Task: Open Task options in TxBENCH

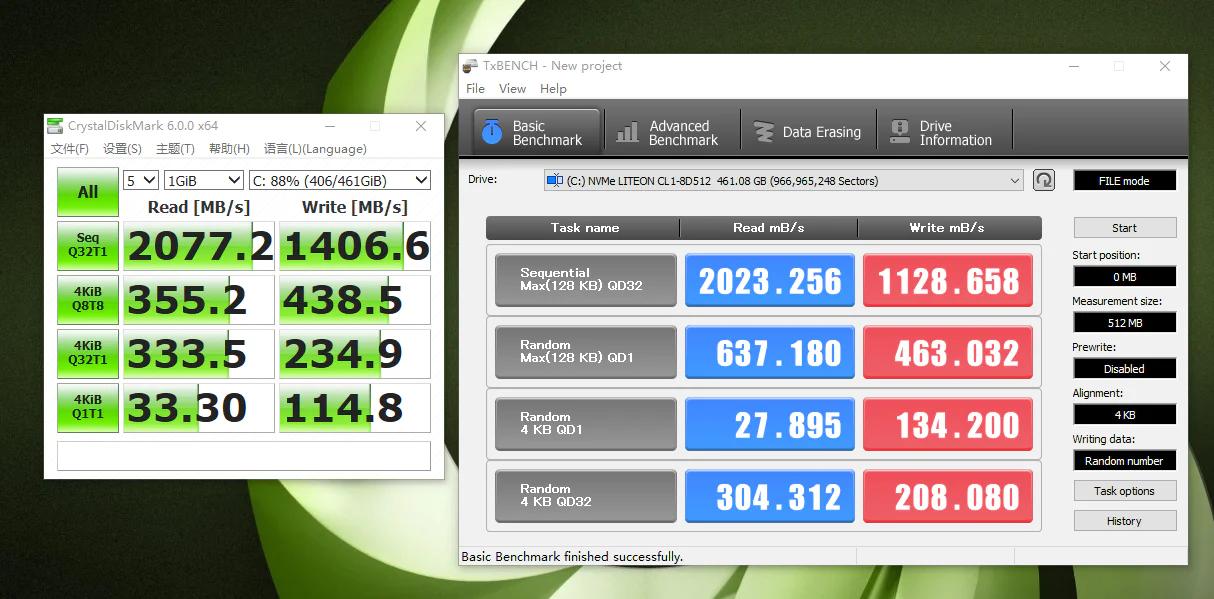Action: (1124, 491)
